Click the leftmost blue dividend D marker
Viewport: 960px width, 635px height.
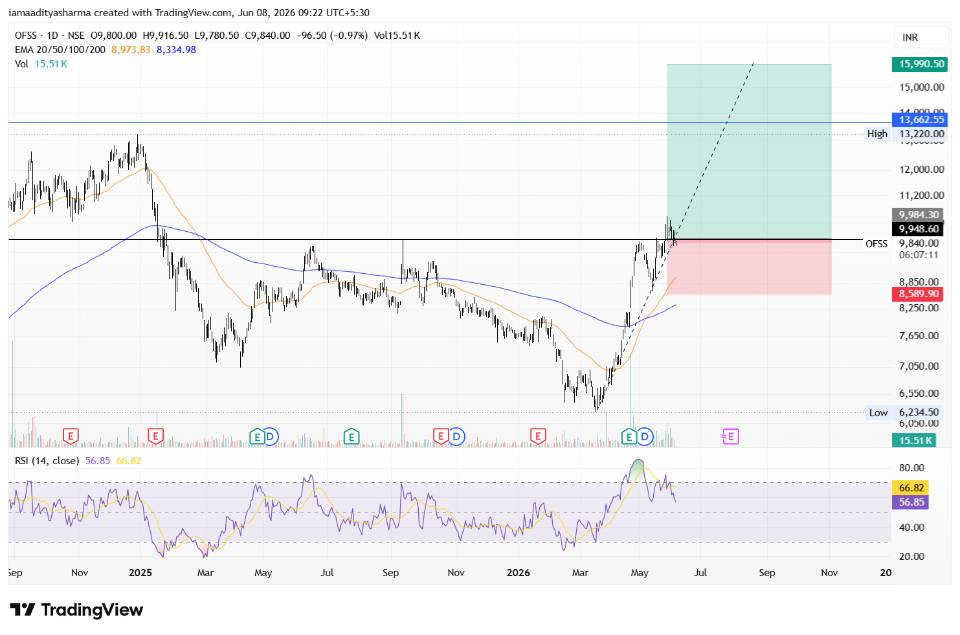coord(271,437)
